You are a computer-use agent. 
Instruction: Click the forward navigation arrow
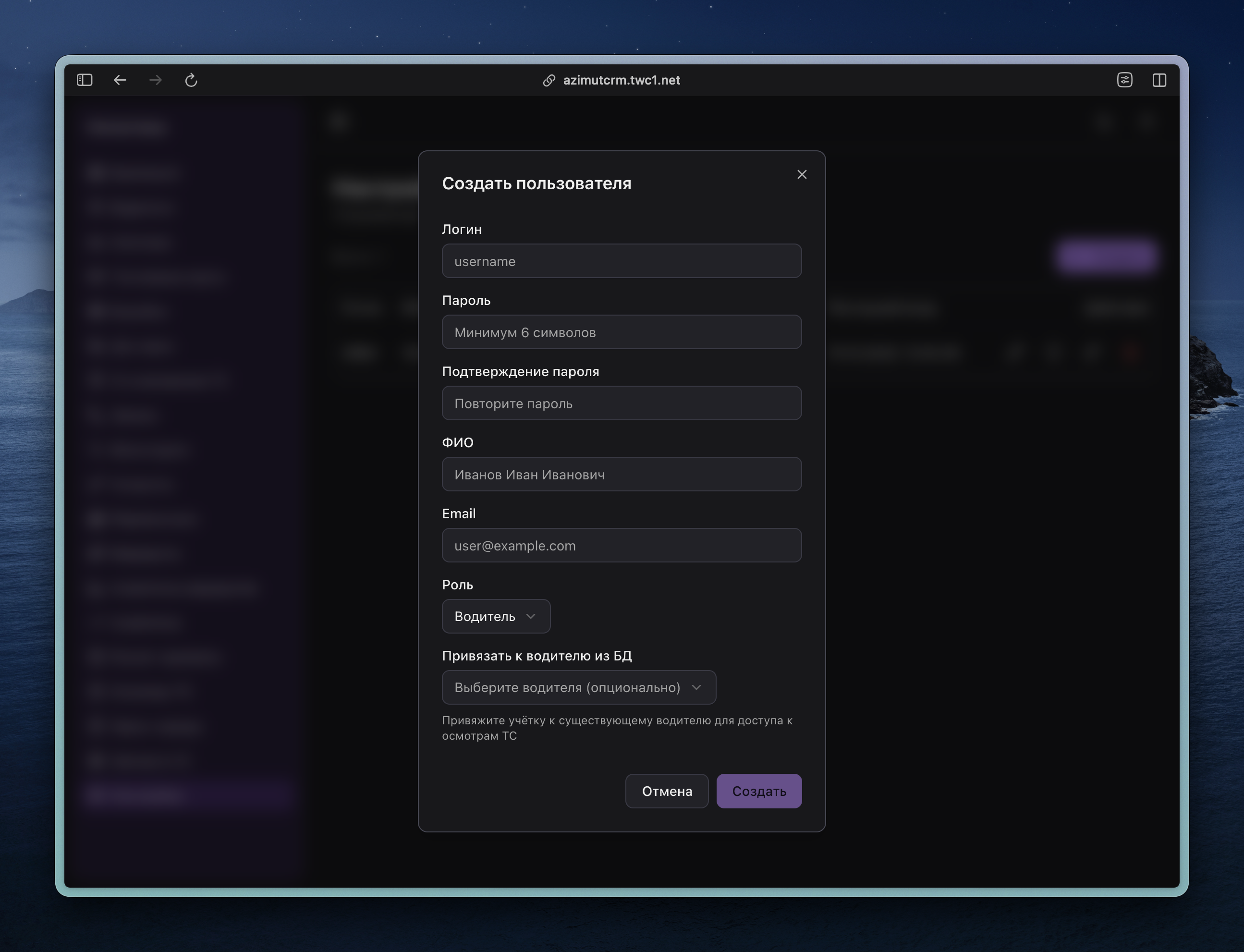coord(155,80)
